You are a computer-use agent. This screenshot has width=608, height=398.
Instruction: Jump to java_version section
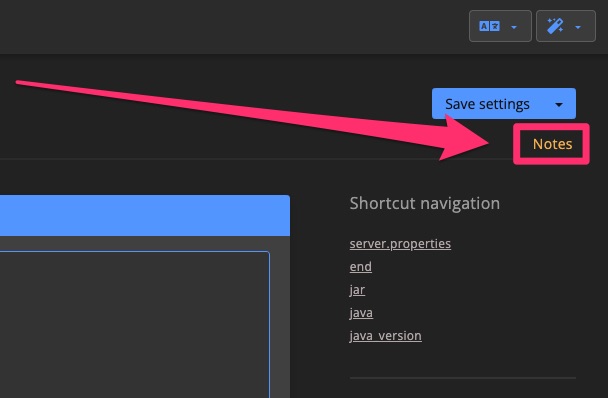(385, 336)
